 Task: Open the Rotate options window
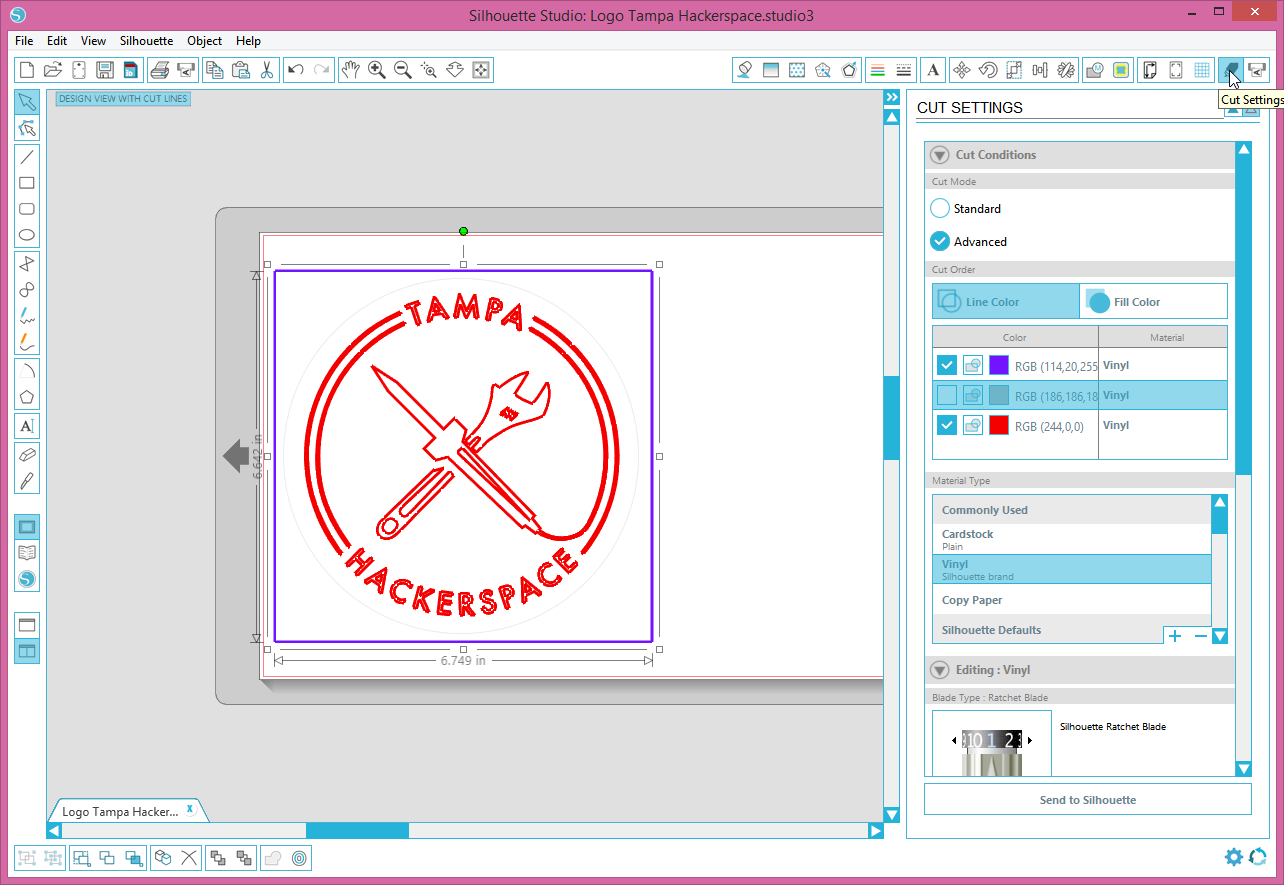(988, 70)
